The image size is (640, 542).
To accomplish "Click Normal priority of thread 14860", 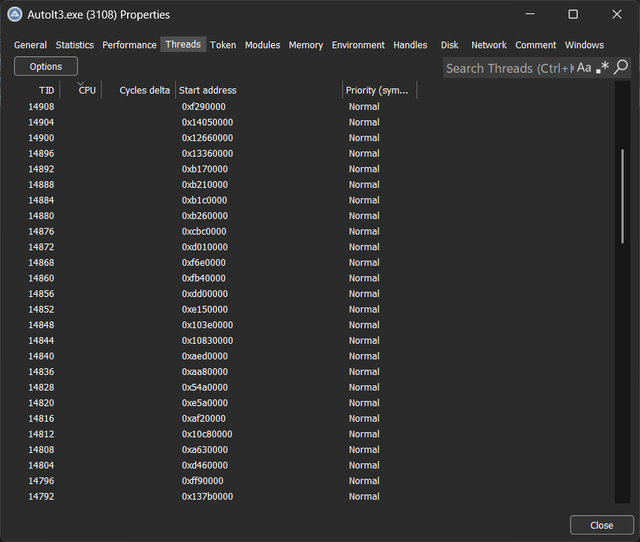I will [x=364, y=278].
